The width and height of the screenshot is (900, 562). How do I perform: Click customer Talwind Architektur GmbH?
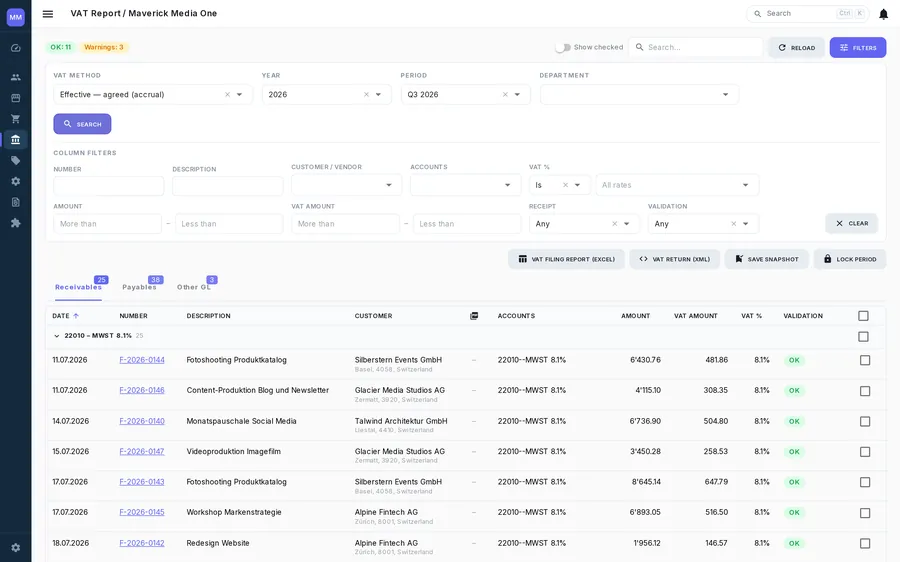(401, 421)
